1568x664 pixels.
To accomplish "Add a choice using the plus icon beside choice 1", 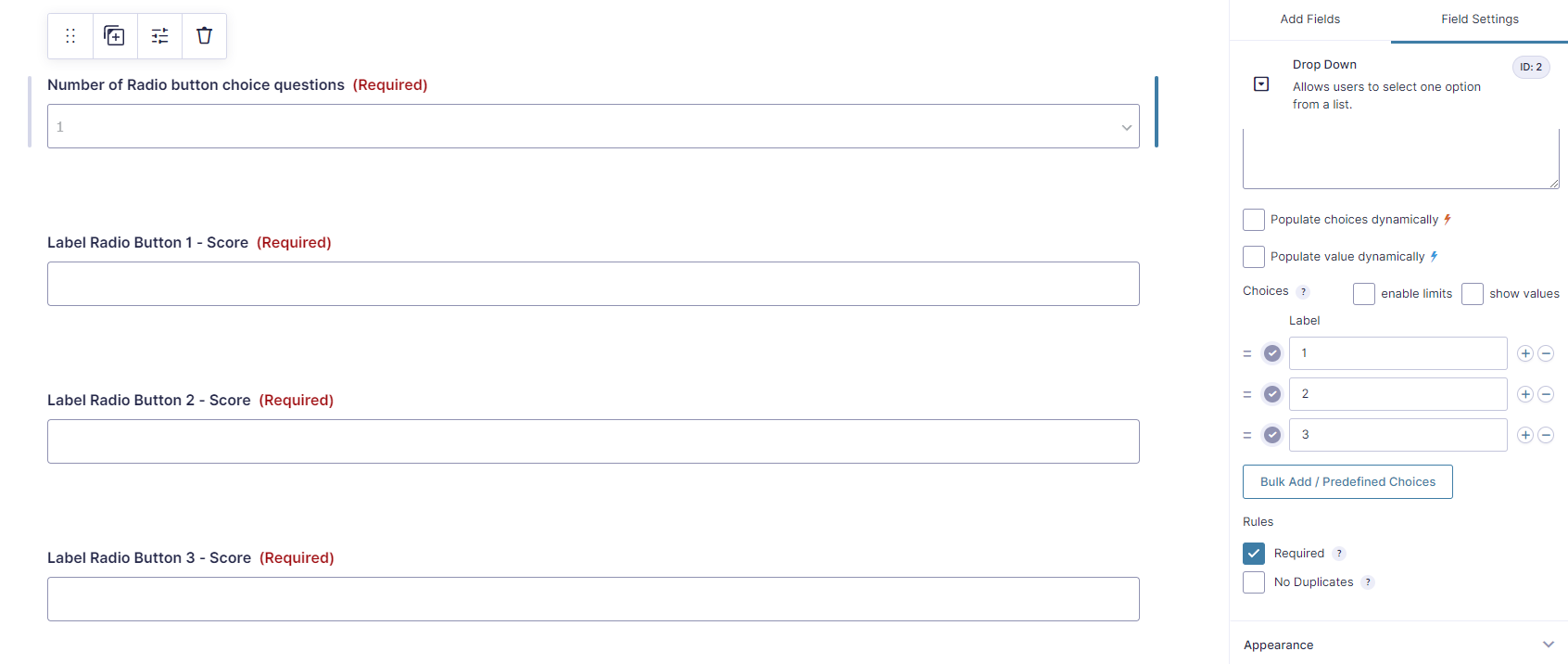I will click(1524, 353).
